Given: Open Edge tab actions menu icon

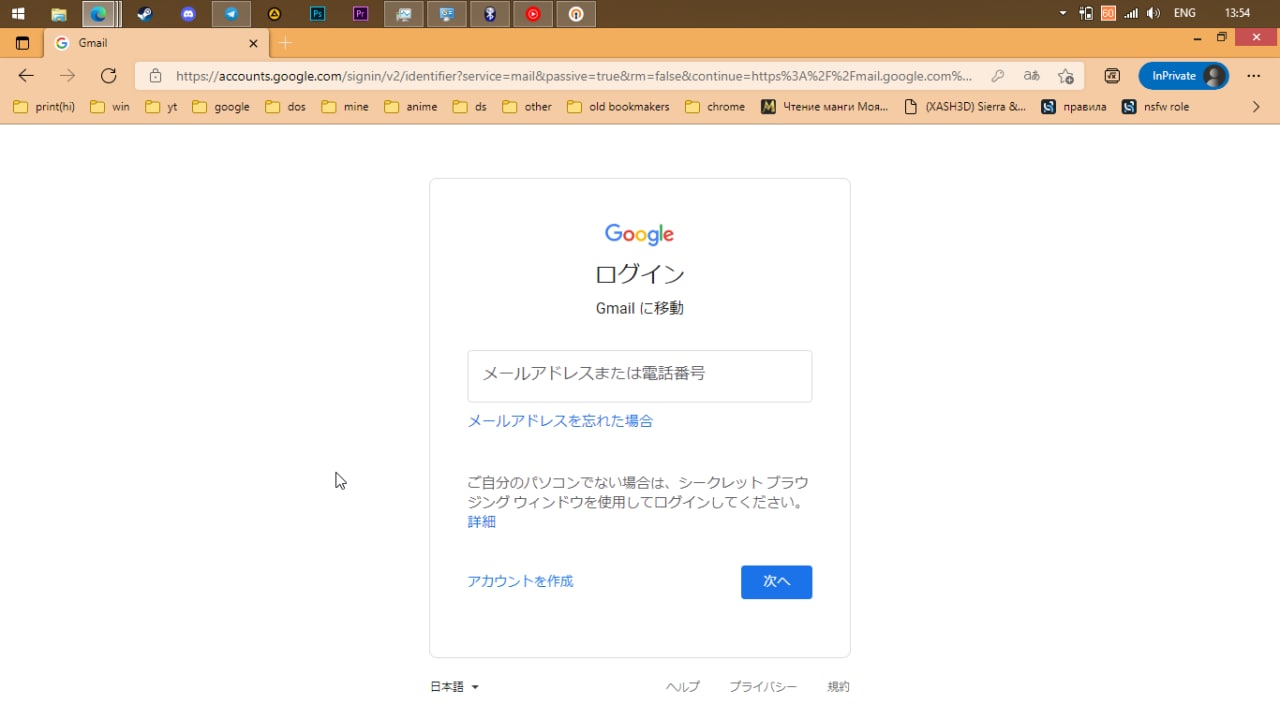Looking at the screenshot, I should click(22, 43).
